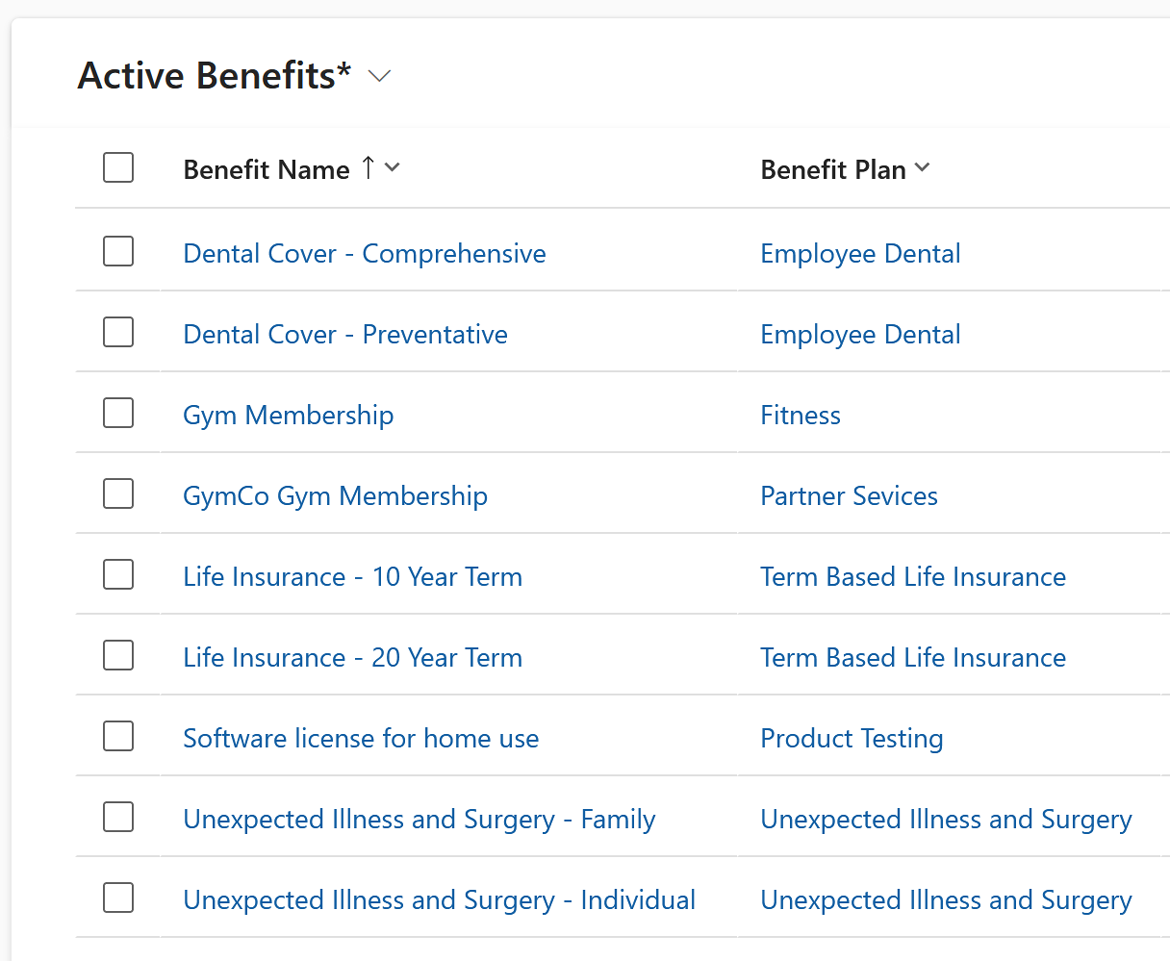Open the Term Based Life Insurance plan
The width and height of the screenshot is (1170, 961).
point(913,576)
